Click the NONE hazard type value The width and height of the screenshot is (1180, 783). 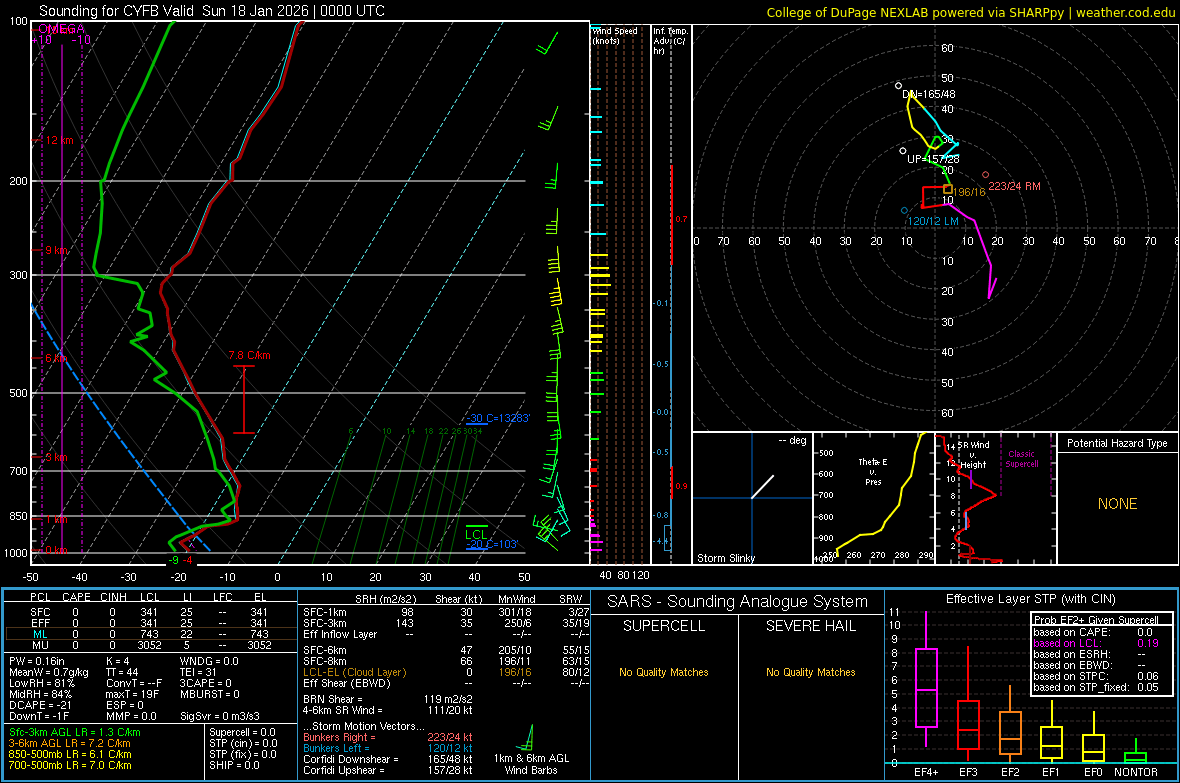coord(1117,504)
